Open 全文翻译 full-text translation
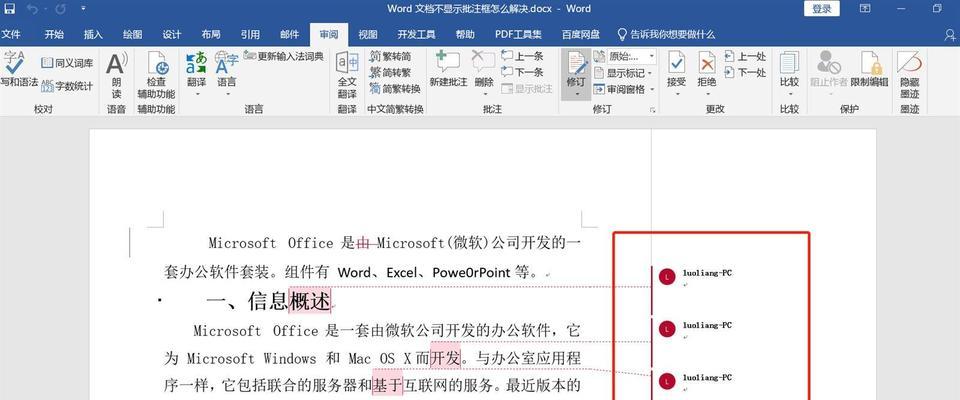The height and width of the screenshot is (400, 960). tap(347, 76)
